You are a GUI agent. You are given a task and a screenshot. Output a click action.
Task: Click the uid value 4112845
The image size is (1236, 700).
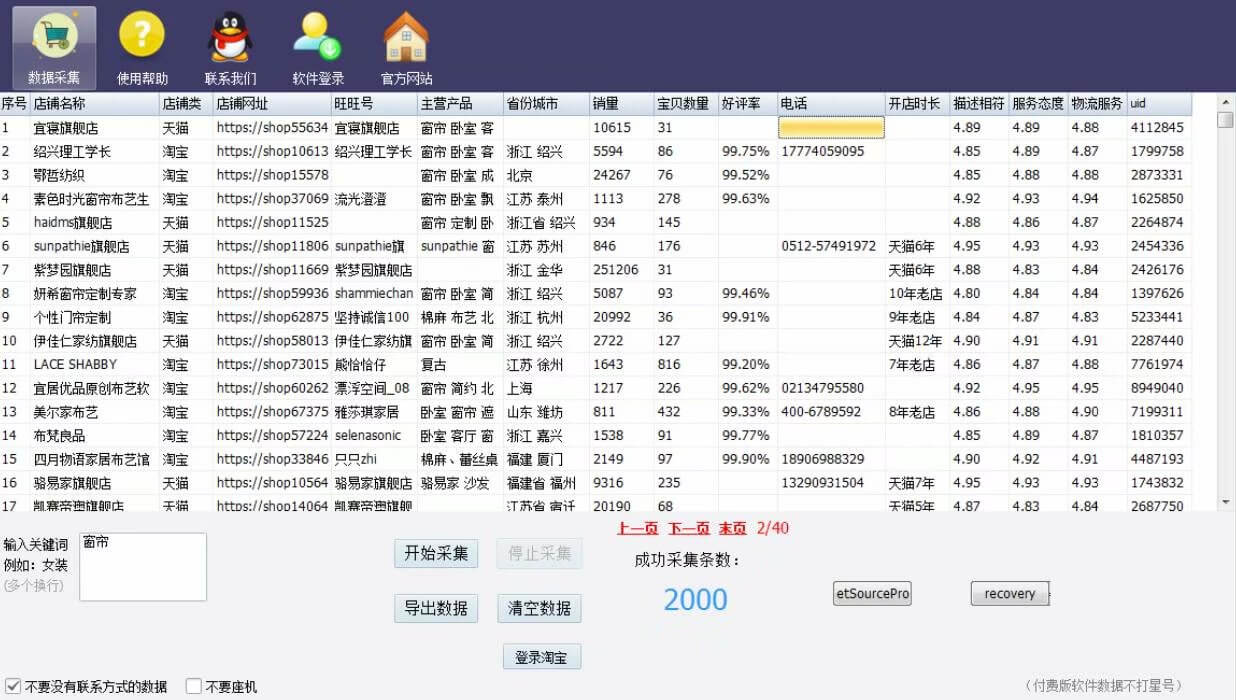[1157, 128]
